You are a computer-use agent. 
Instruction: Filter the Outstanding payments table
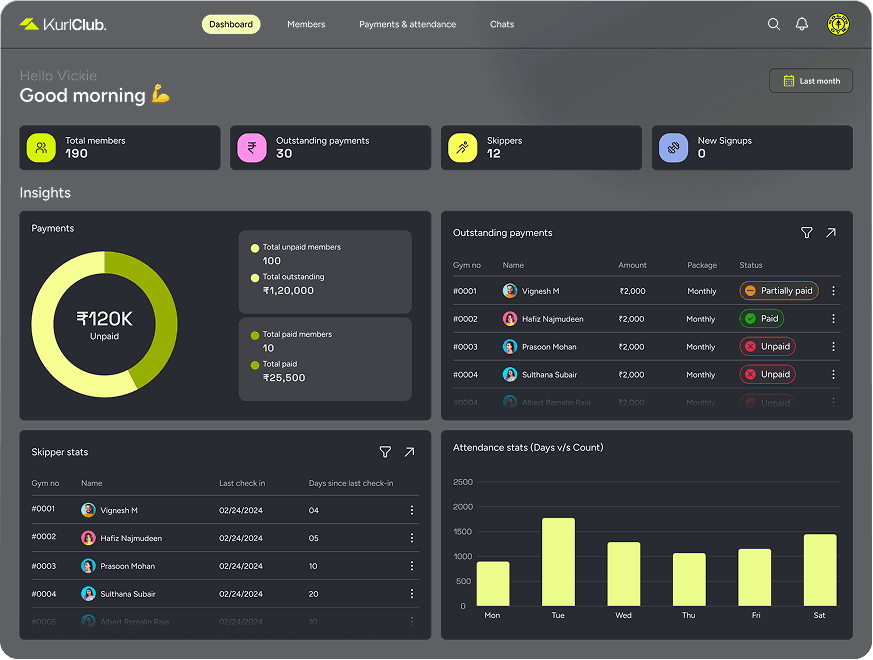pyautogui.click(x=807, y=233)
